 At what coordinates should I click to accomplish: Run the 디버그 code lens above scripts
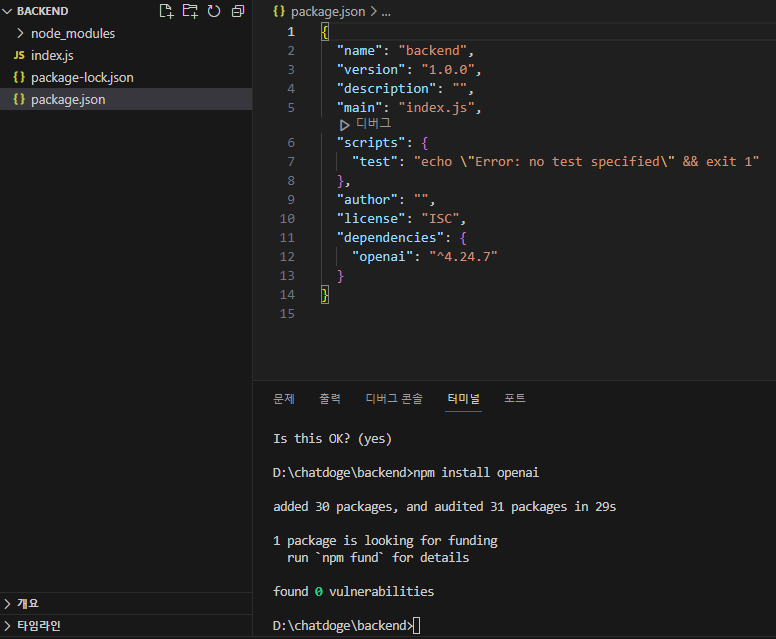coord(374,124)
